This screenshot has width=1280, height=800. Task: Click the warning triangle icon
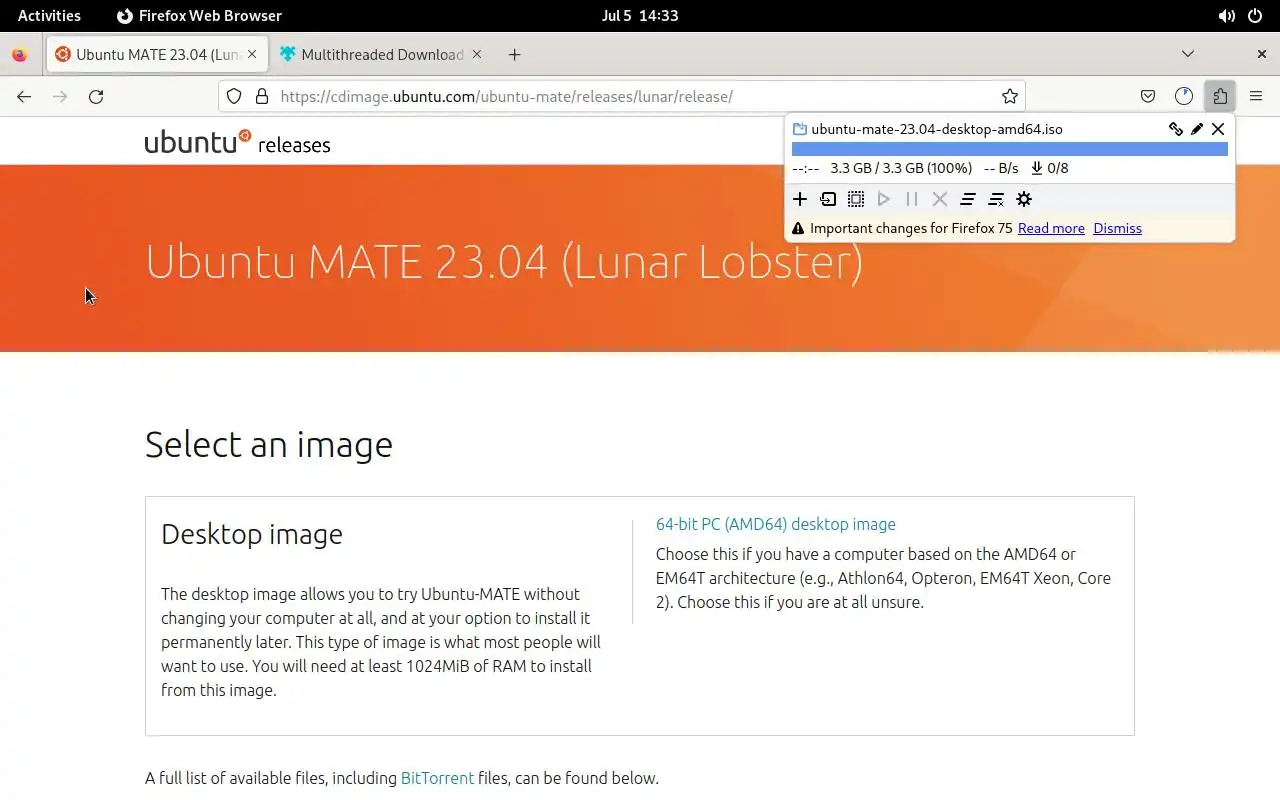click(798, 229)
